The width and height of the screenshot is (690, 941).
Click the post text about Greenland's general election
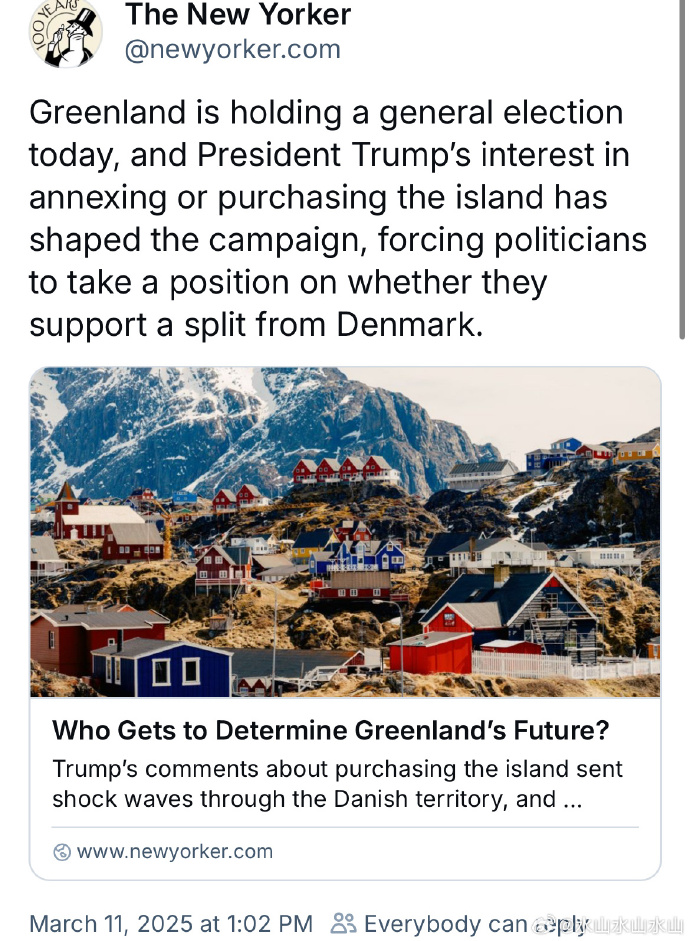point(338,218)
